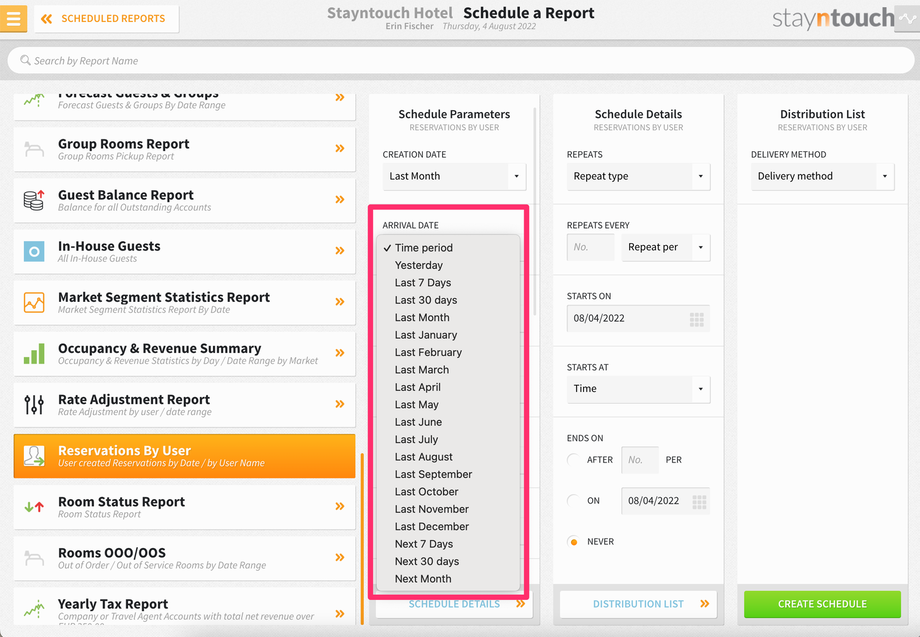The width and height of the screenshot is (920, 637).
Task: Click the Market Segment Statistics chart icon
Action: [34, 302]
